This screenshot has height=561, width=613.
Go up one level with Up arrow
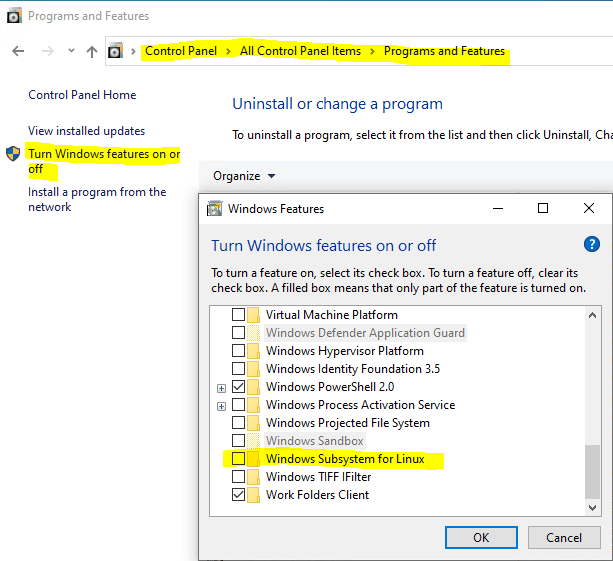click(x=92, y=51)
